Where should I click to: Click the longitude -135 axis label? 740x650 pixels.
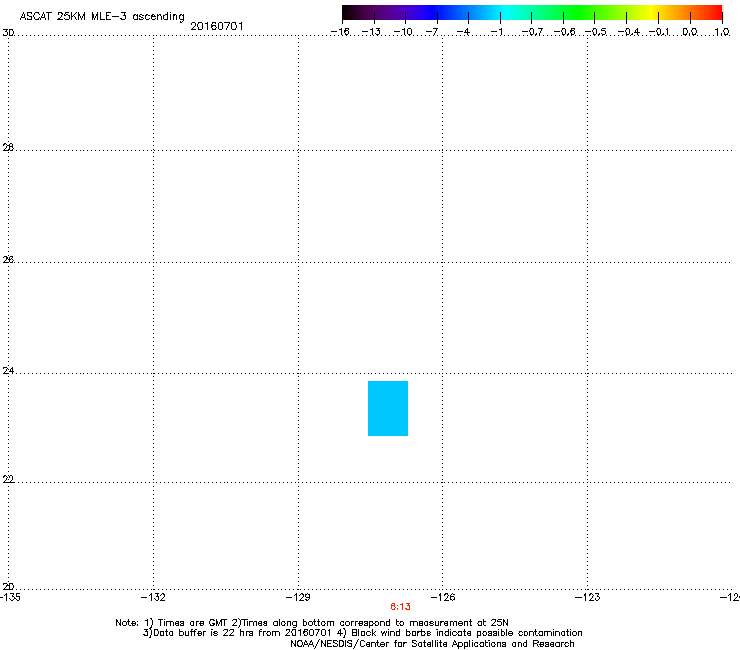click(x=10, y=598)
